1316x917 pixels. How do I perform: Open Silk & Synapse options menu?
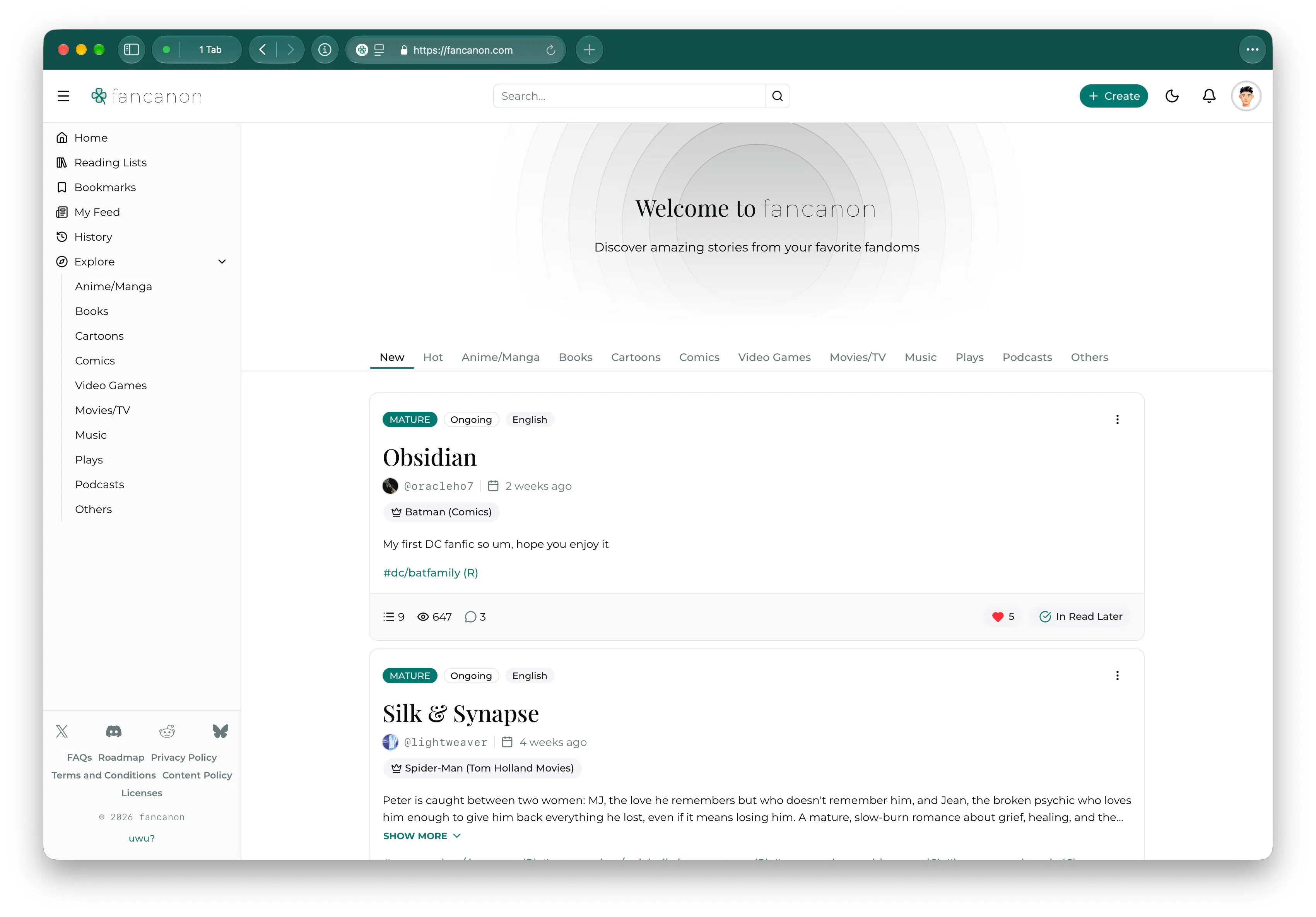(x=1116, y=676)
